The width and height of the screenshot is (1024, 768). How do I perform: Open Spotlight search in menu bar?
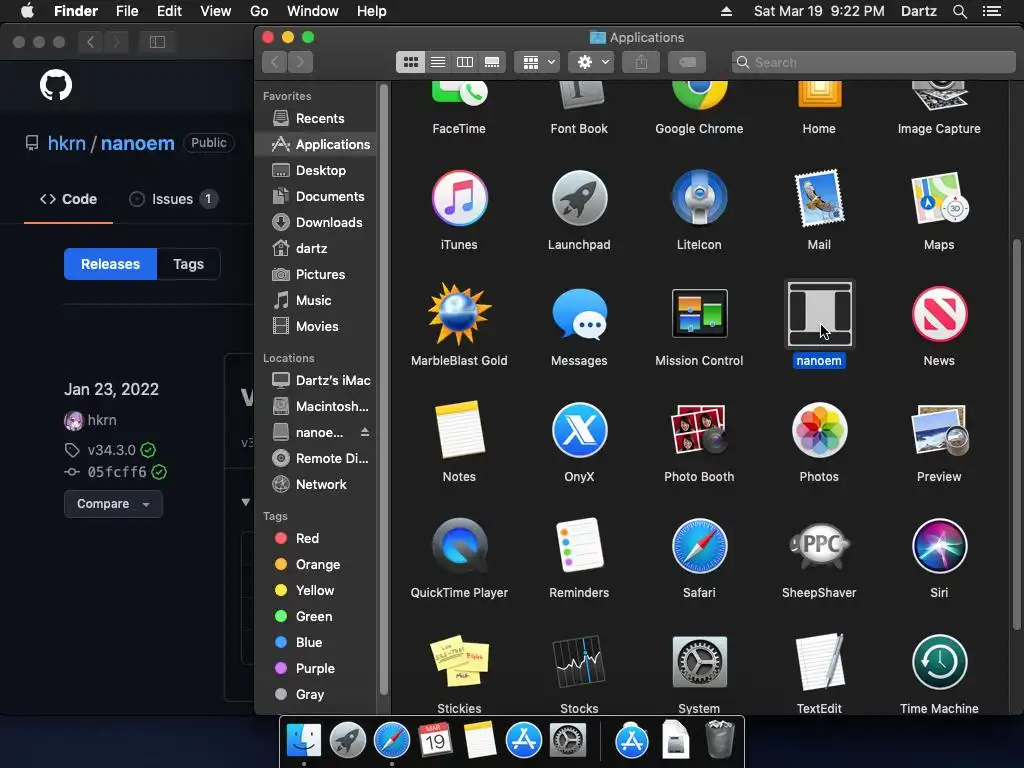tap(959, 11)
